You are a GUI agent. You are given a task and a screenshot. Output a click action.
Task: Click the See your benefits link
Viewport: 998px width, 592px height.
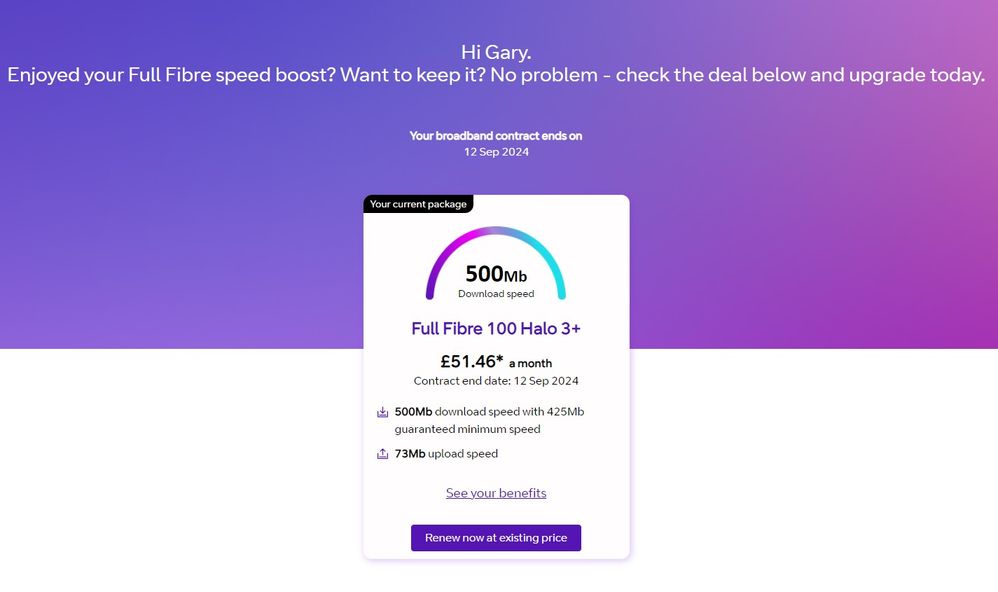[496, 493]
